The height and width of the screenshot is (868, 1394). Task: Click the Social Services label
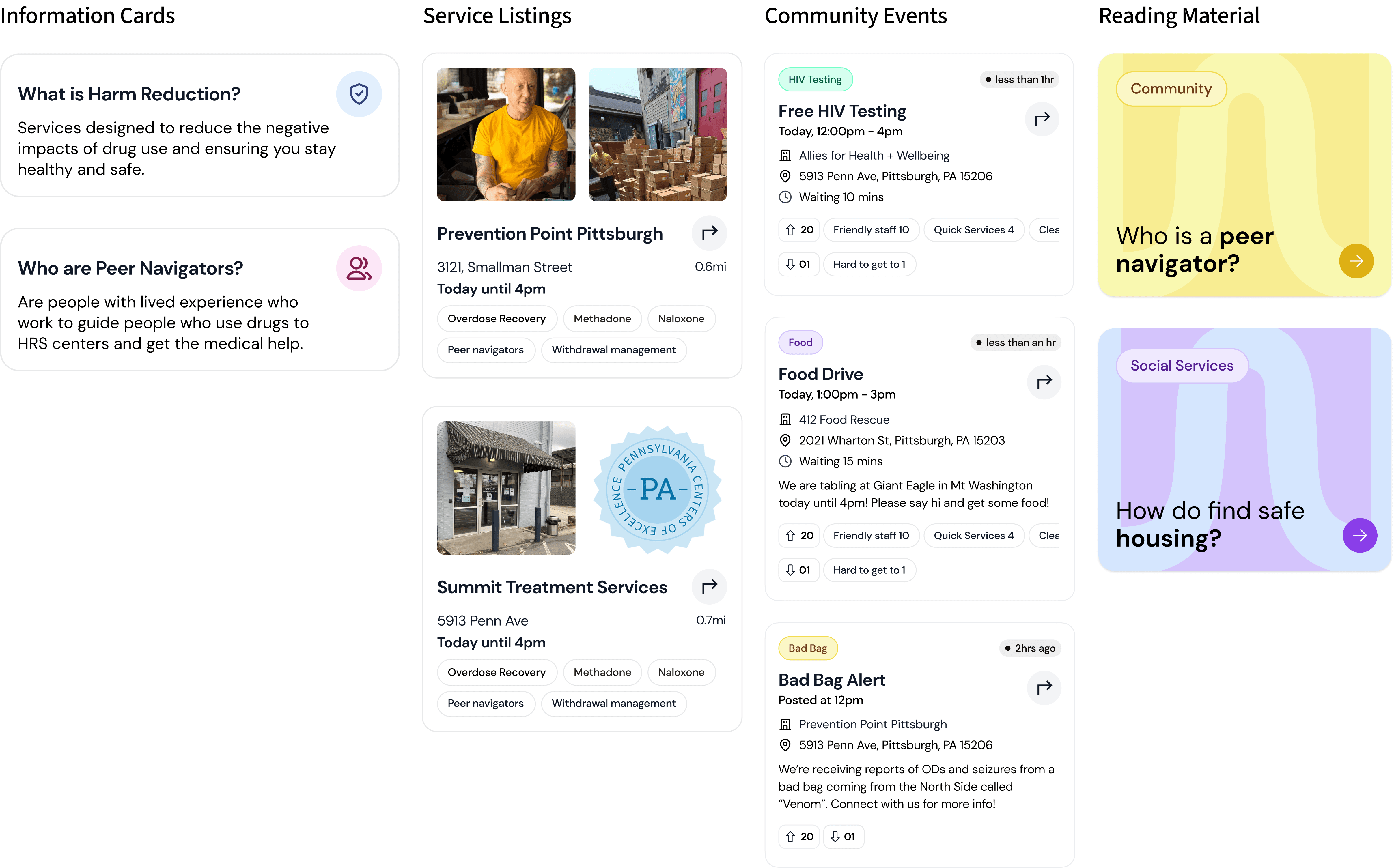(x=1182, y=366)
